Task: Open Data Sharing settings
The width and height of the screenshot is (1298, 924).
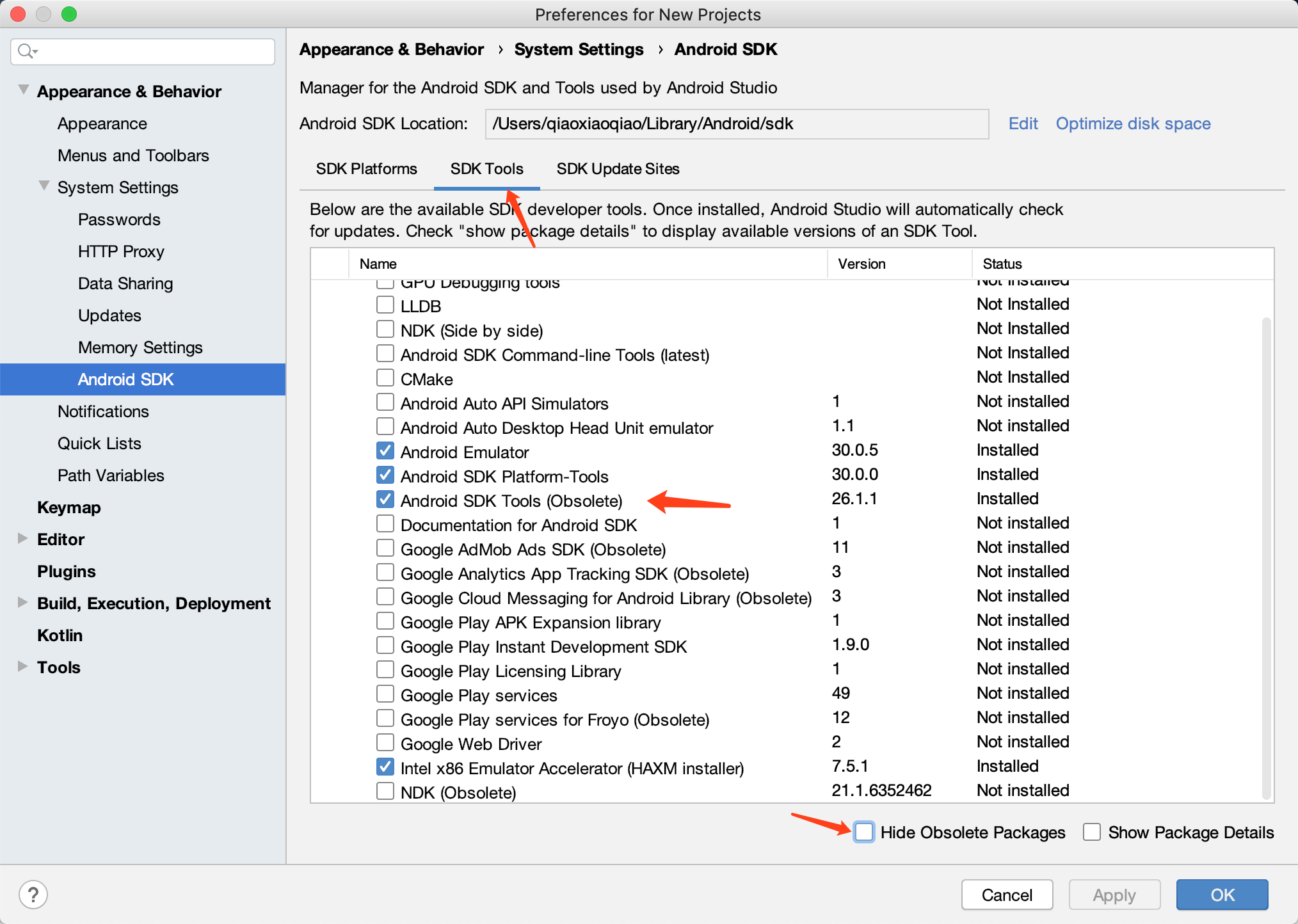Action: pos(125,283)
